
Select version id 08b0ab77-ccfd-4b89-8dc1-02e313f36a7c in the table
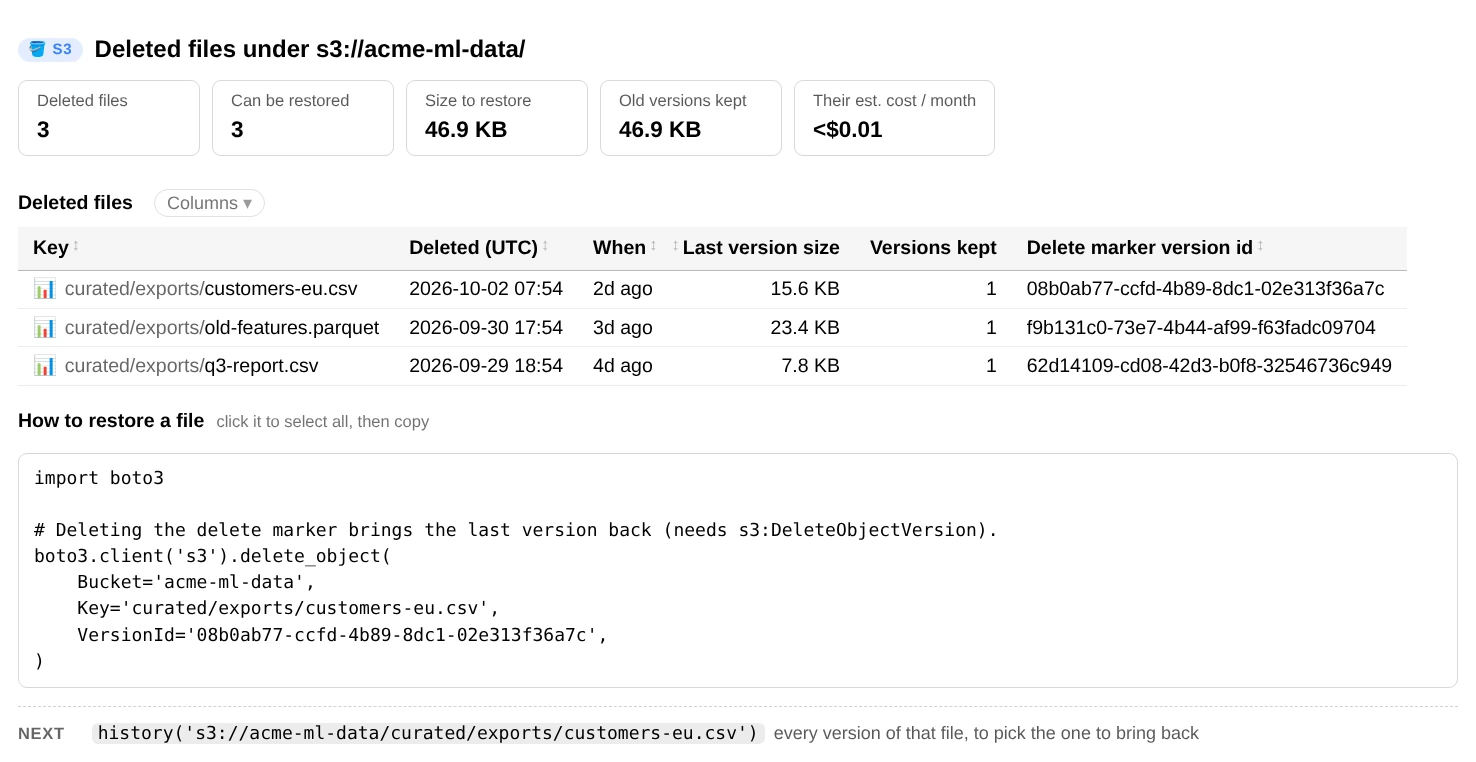[x=1205, y=289]
